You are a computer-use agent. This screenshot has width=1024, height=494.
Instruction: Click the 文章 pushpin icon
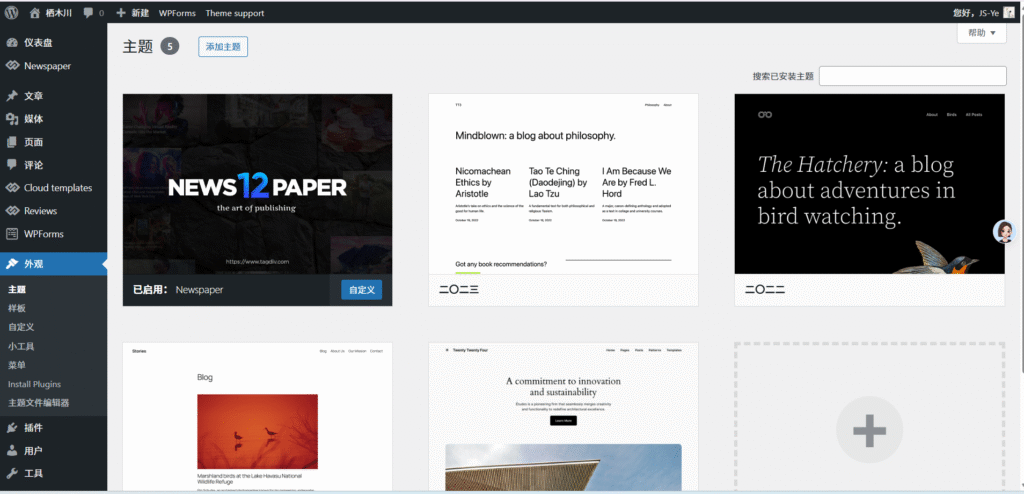12,96
